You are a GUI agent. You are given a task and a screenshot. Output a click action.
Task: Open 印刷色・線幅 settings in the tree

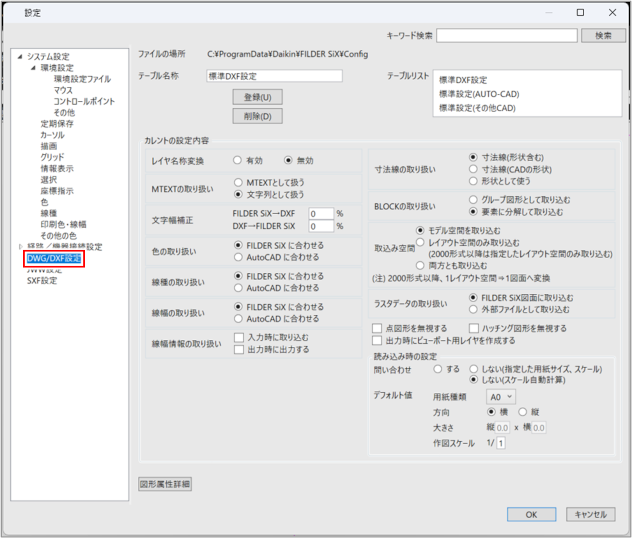click(63, 224)
